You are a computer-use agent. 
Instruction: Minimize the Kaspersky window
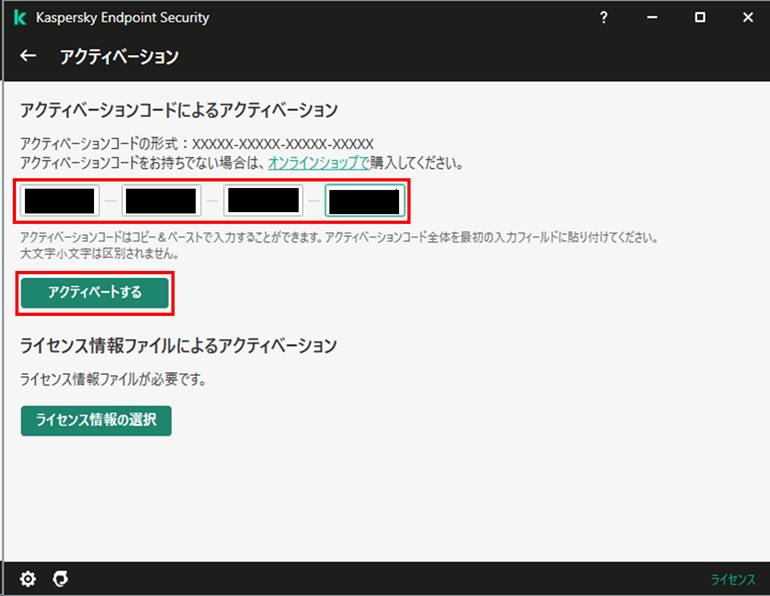click(x=652, y=18)
